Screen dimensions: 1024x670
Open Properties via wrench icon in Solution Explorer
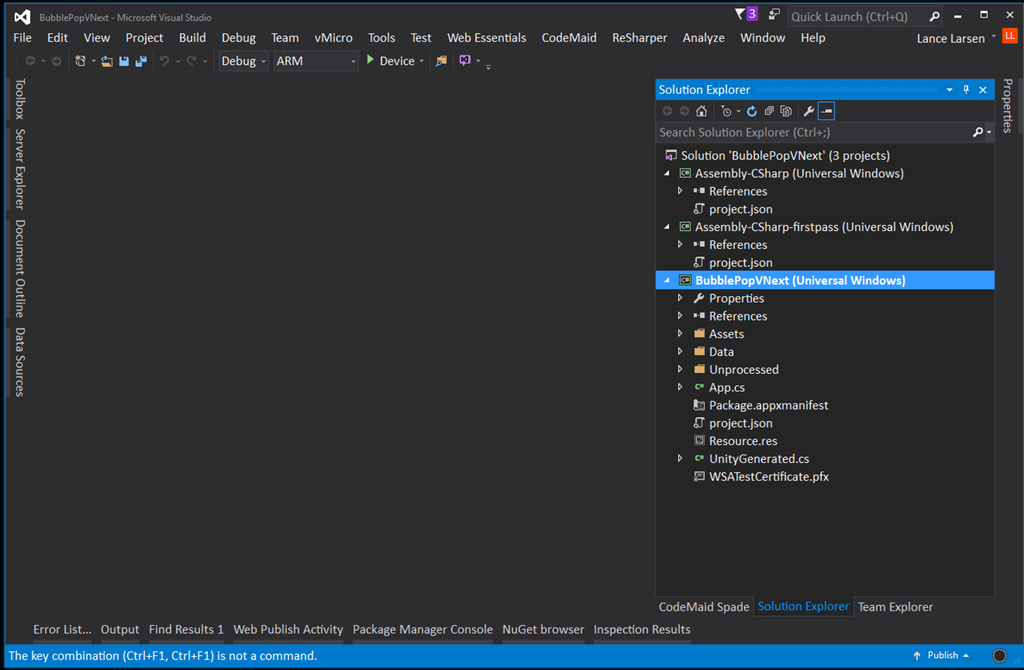click(808, 111)
